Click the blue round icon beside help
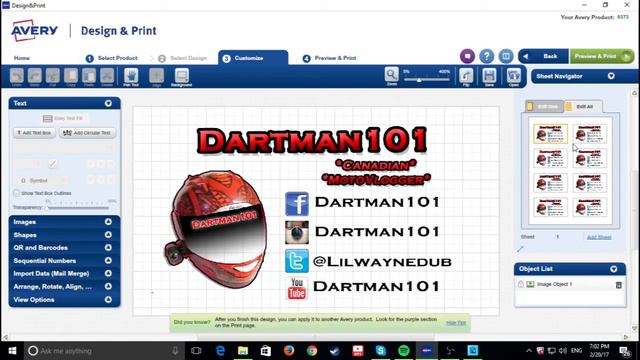Image resolution: width=640 pixels, height=360 pixels. click(x=506, y=56)
